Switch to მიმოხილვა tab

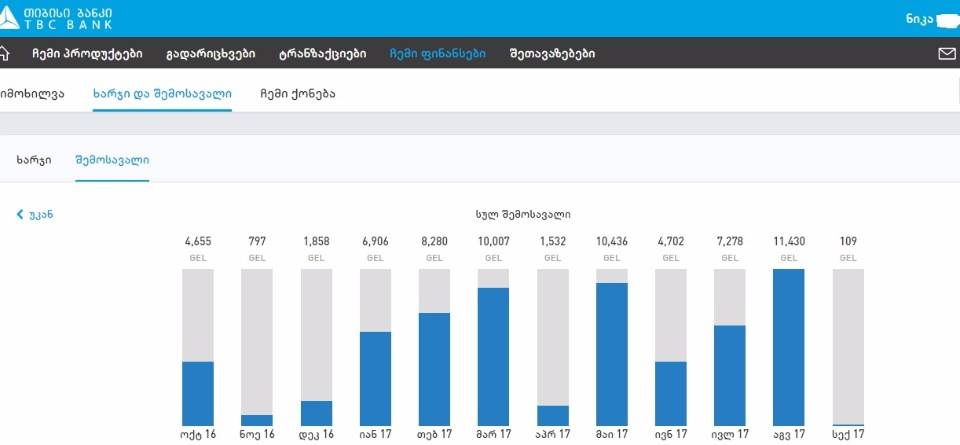coord(32,94)
